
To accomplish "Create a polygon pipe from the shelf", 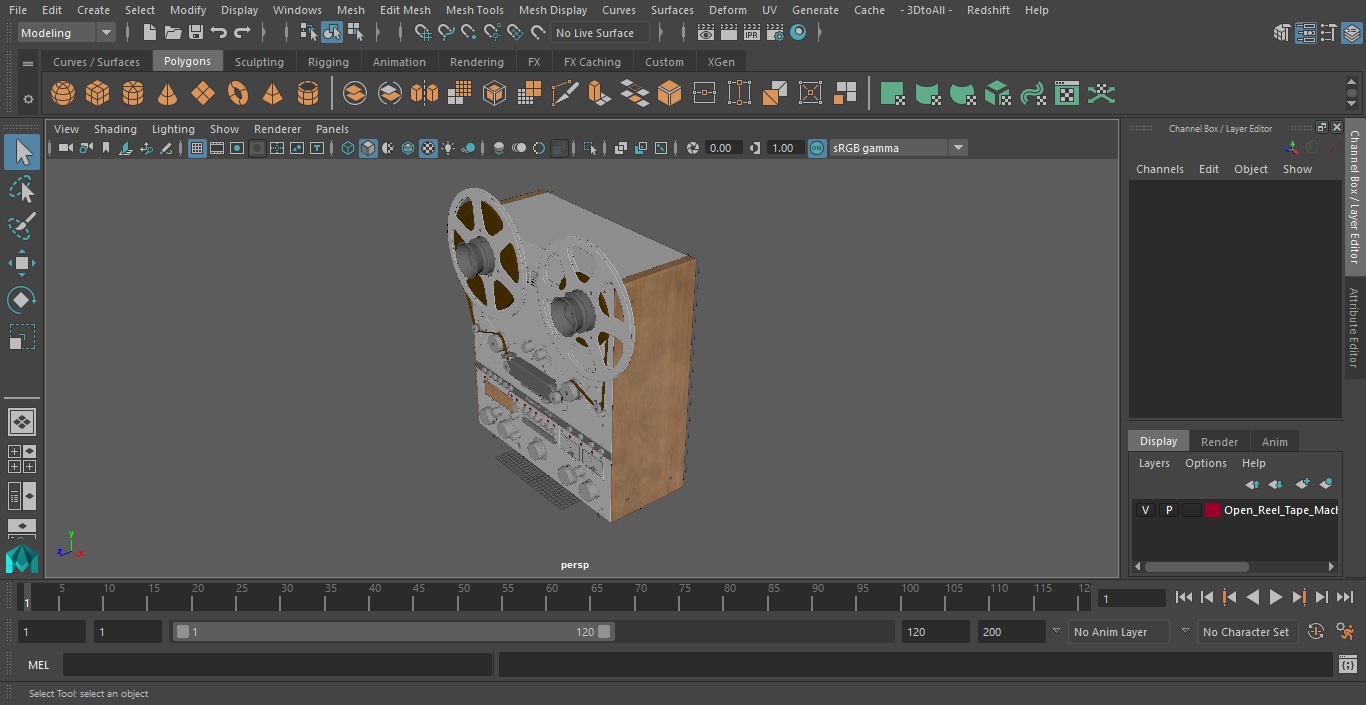I will click(308, 94).
